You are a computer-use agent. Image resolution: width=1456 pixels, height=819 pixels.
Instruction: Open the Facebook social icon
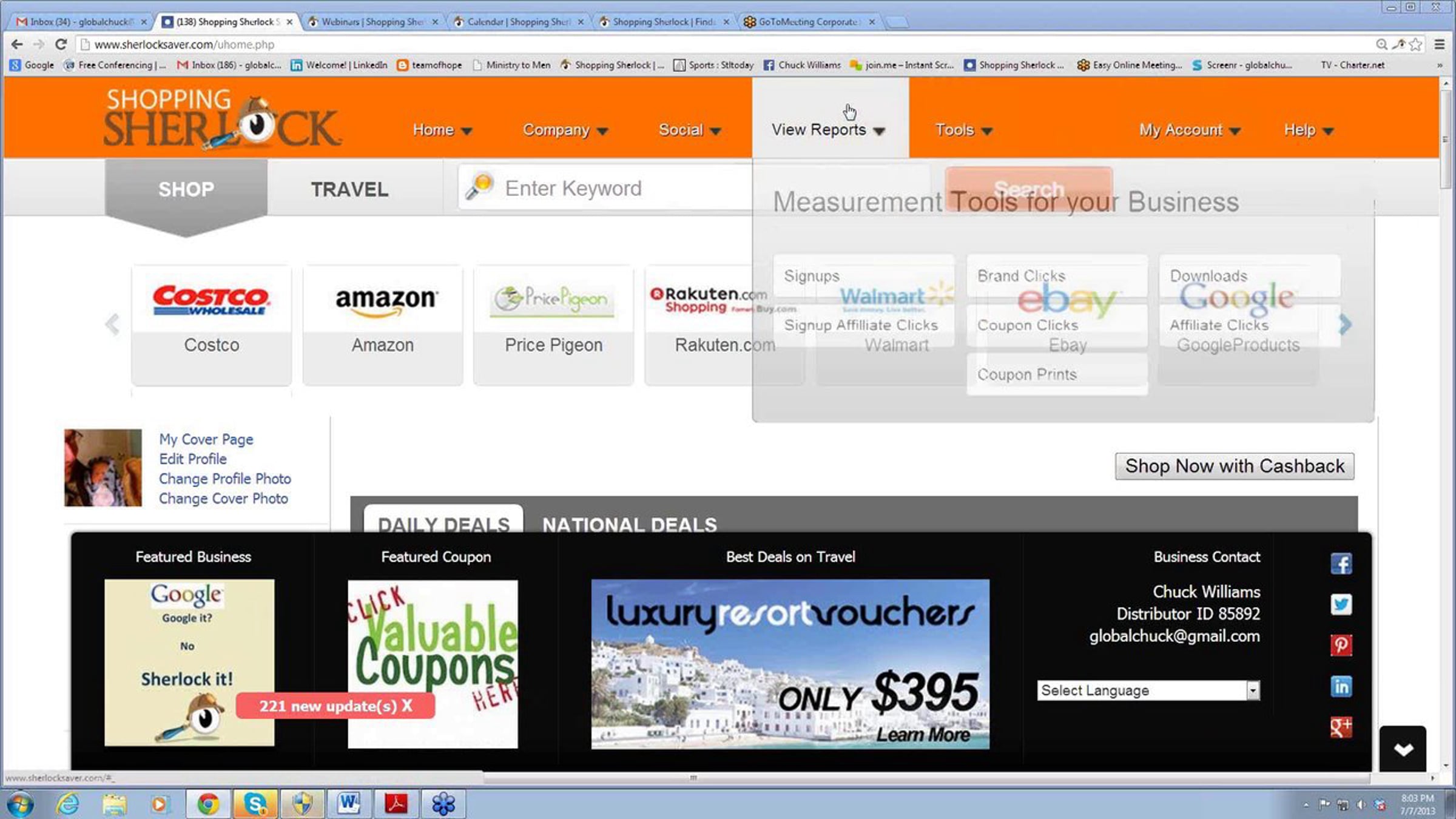pyautogui.click(x=1341, y=564)
